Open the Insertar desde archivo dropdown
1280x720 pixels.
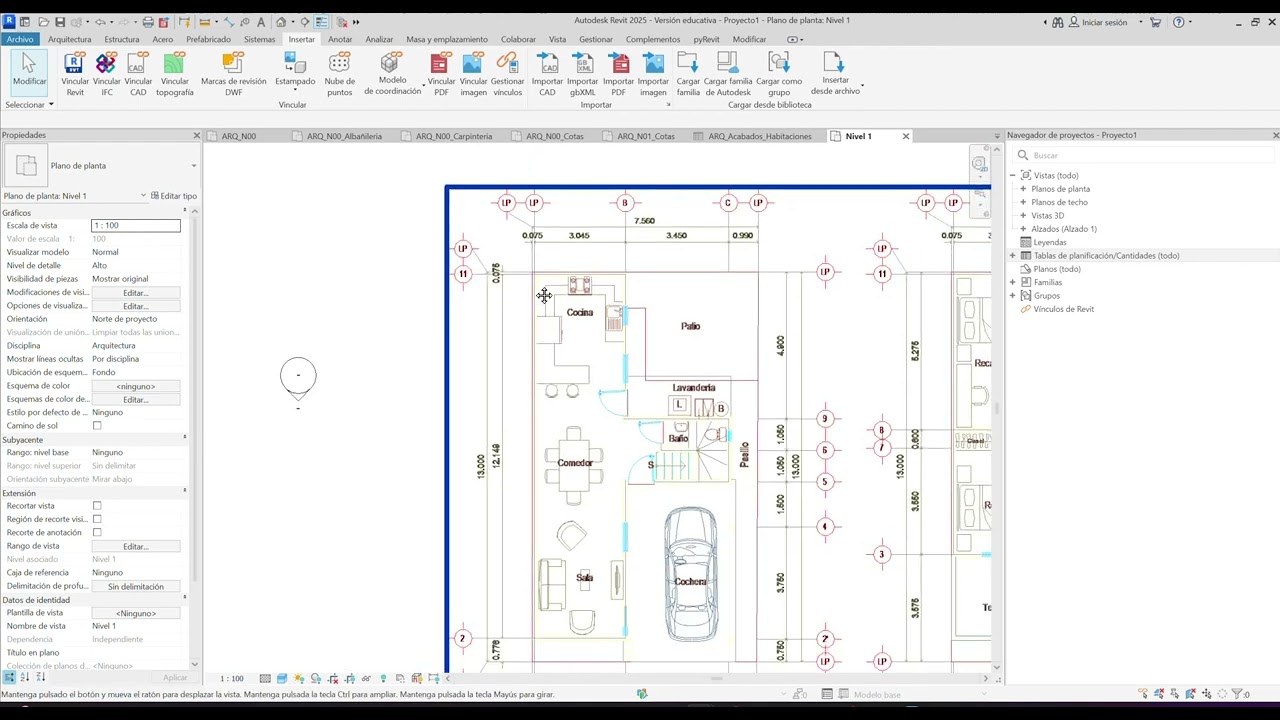pyautogui.click(x=836, y=75)
